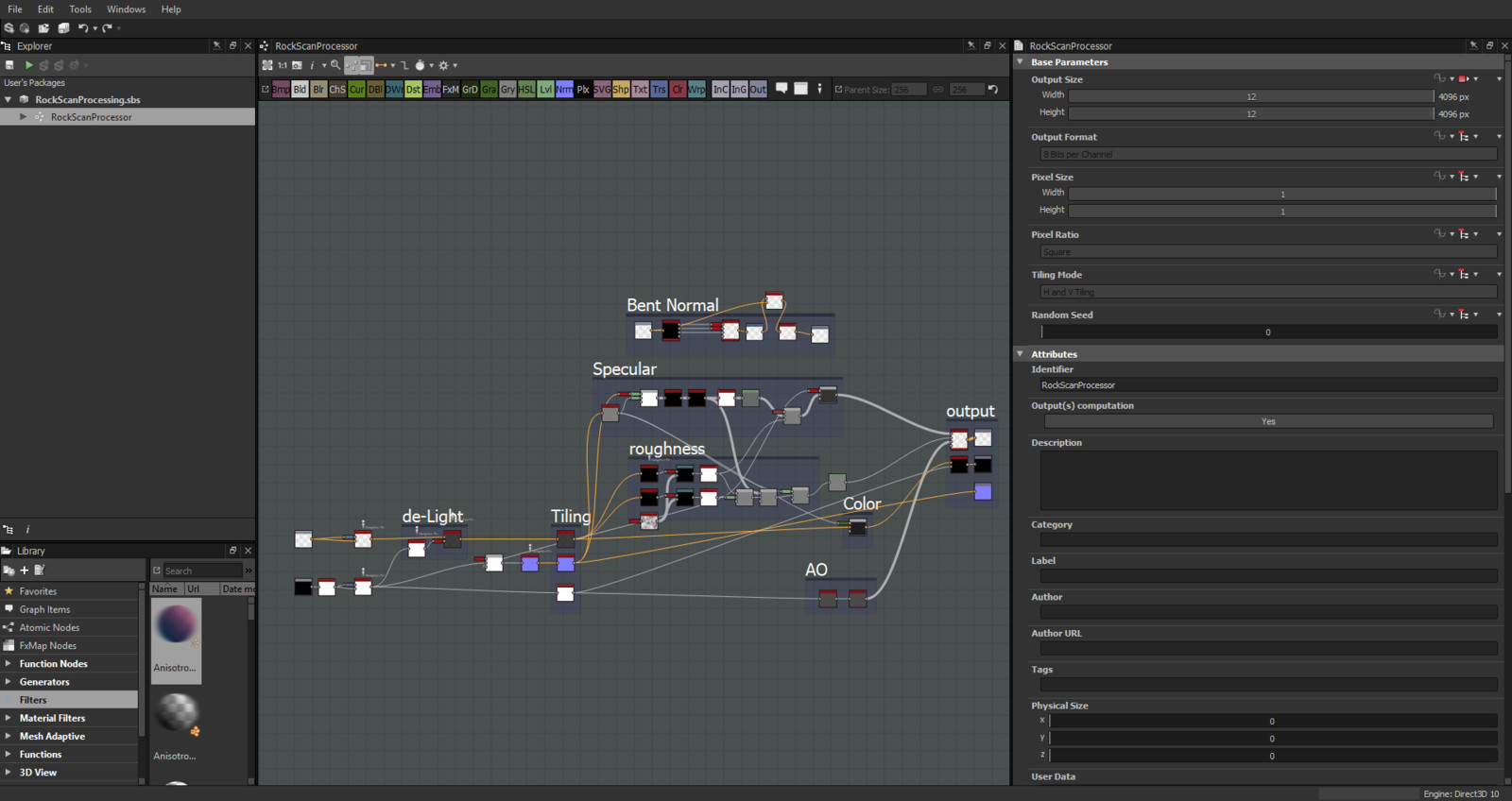Viewport: 1512px width, 801px height.
Task: Click the save disk icon in Explorer toolbar
Action: coord(9,65)
